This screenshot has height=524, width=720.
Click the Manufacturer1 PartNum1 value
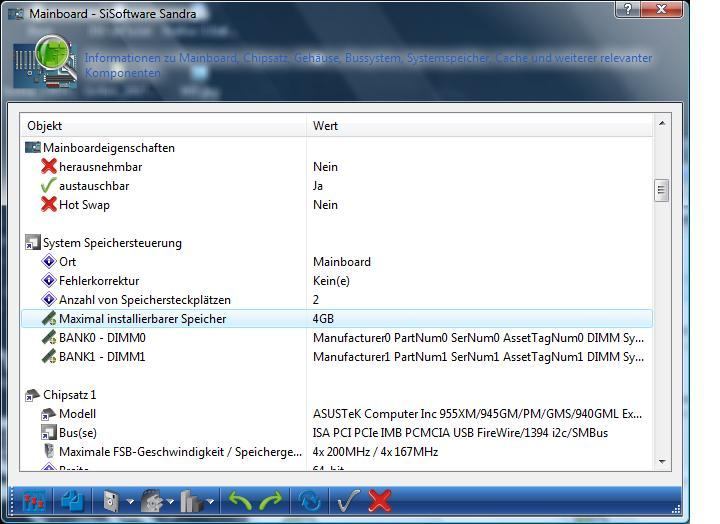coord(478,357)
